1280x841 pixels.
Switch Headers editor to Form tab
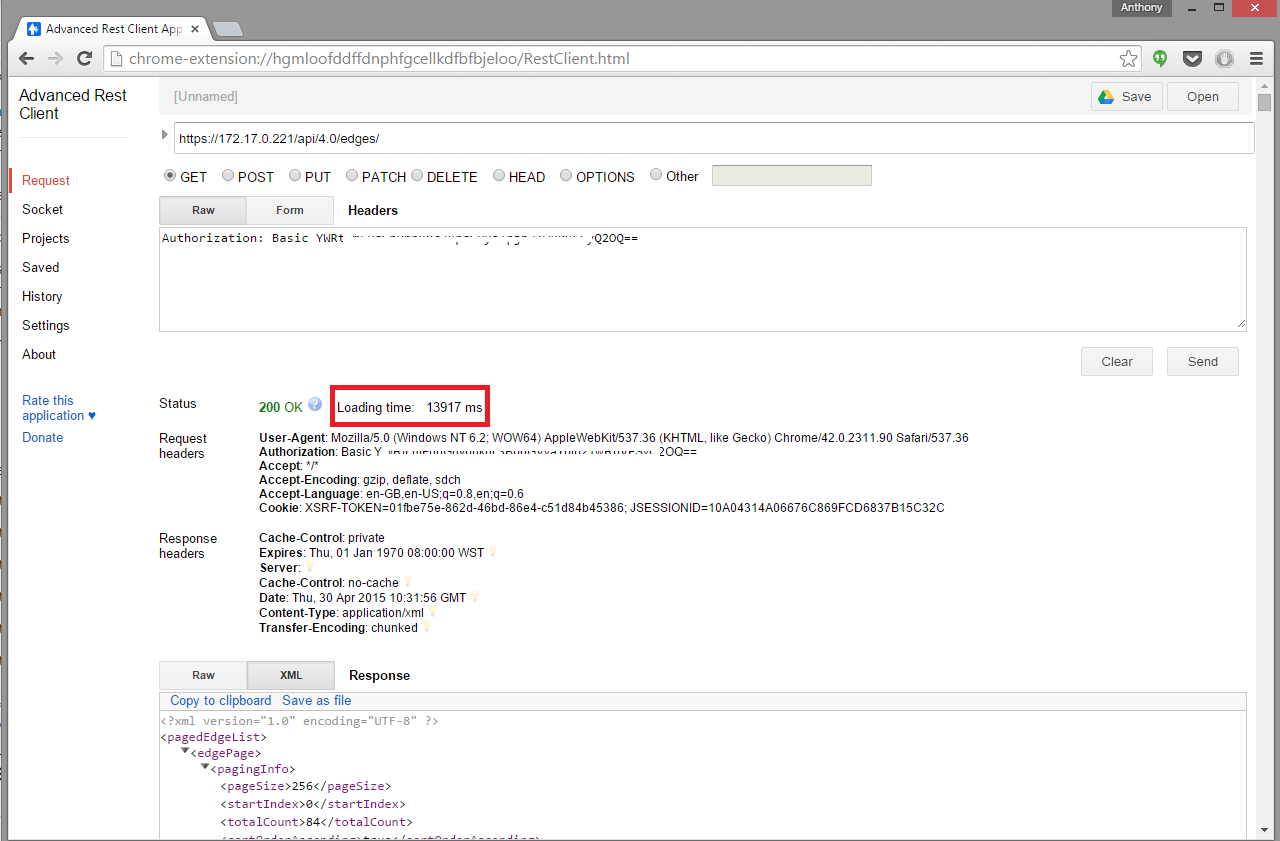(290, 210)
